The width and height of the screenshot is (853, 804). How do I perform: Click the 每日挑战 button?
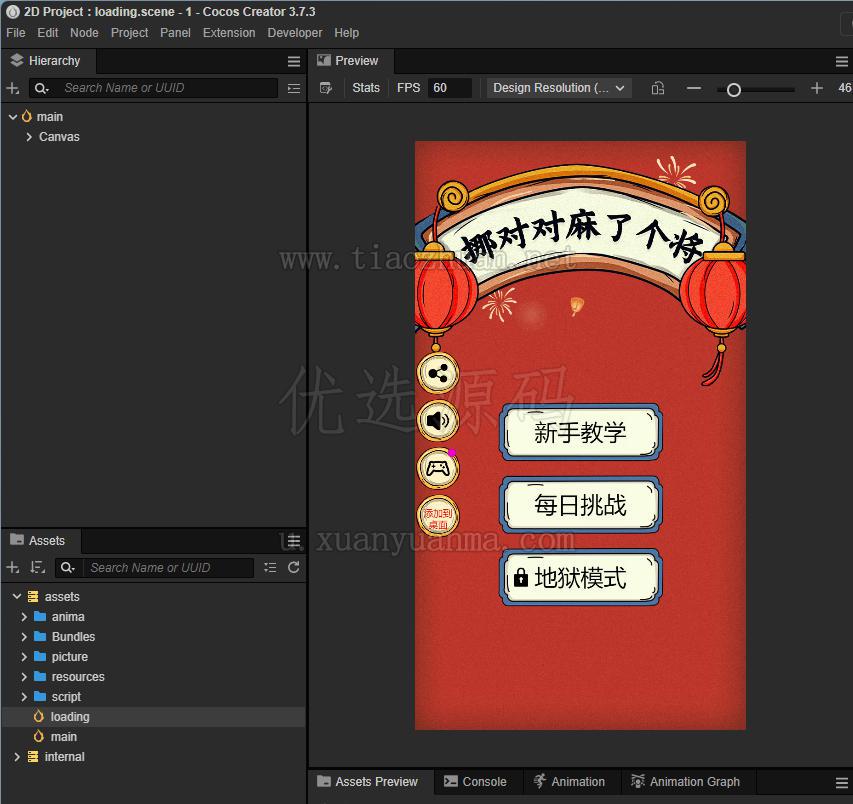580,505
